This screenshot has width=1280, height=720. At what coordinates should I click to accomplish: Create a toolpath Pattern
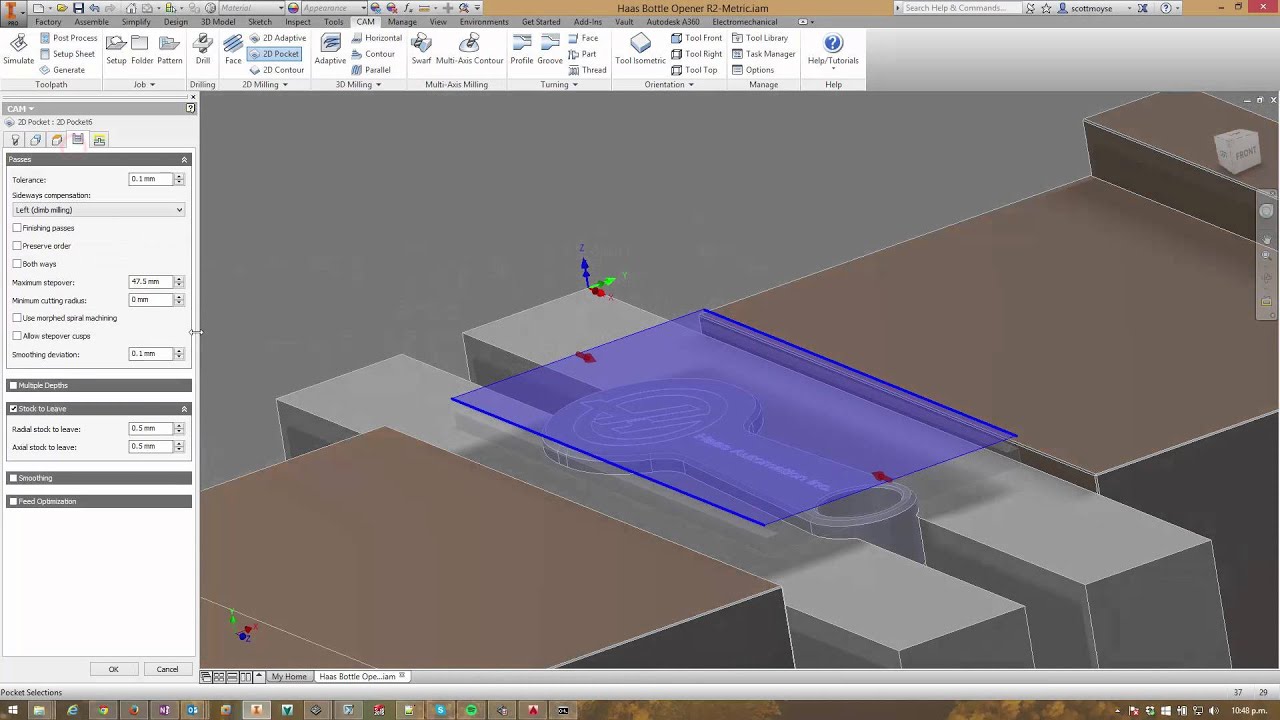(x=170, y=49)
